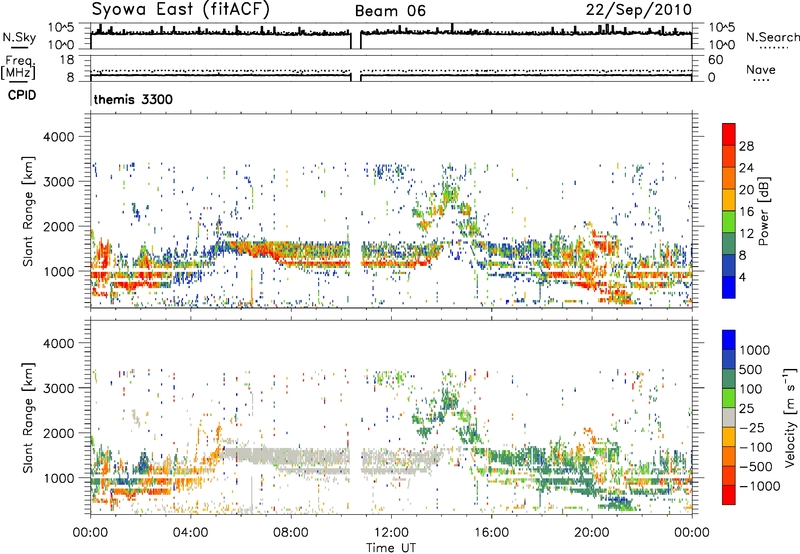Click the "28" value on the power colorbar

pyautogui.click(x=746, y=146)
